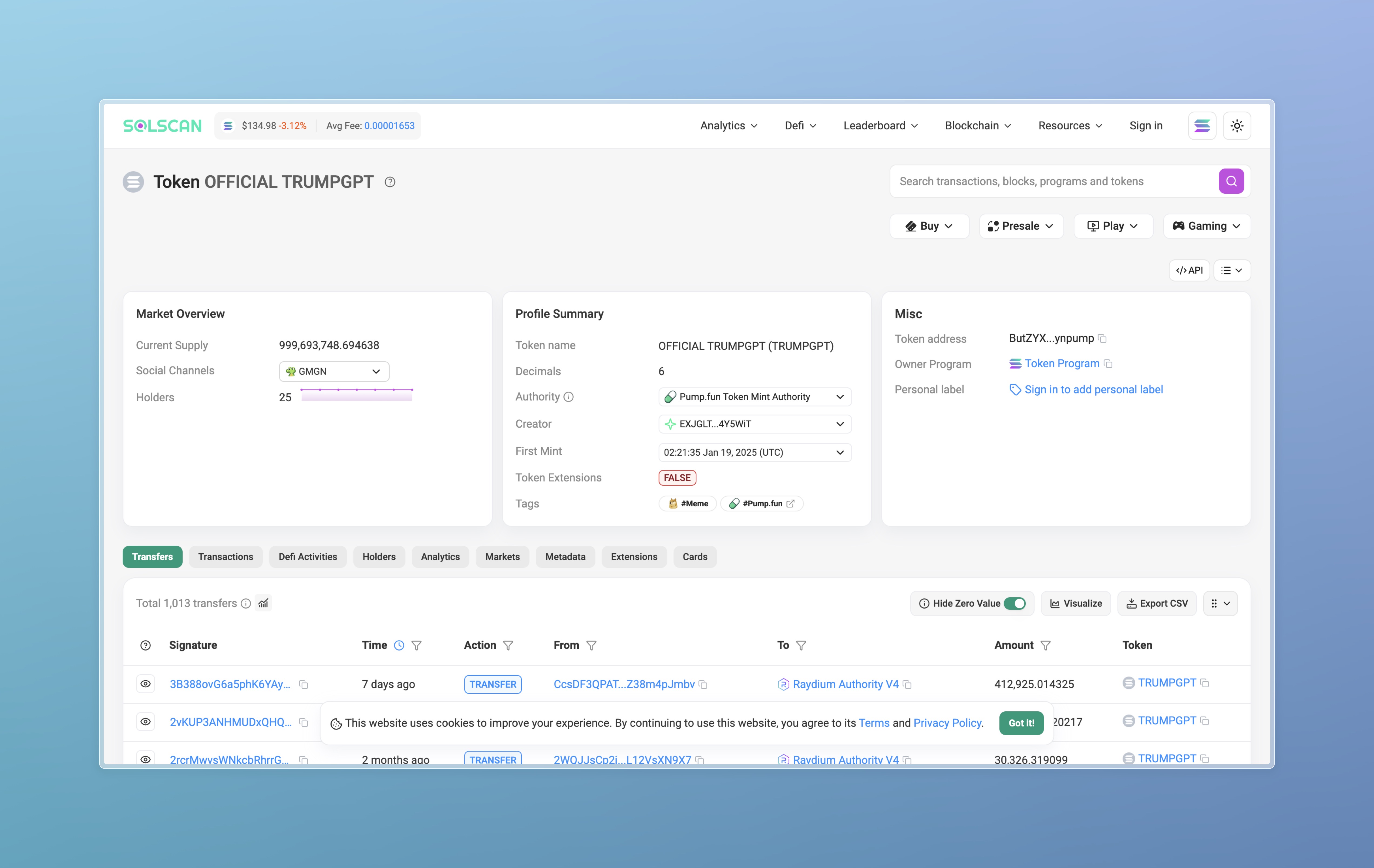The image size is (1374, 868).
Task: Switch to the Holders tab
Action: pos(379,556)
